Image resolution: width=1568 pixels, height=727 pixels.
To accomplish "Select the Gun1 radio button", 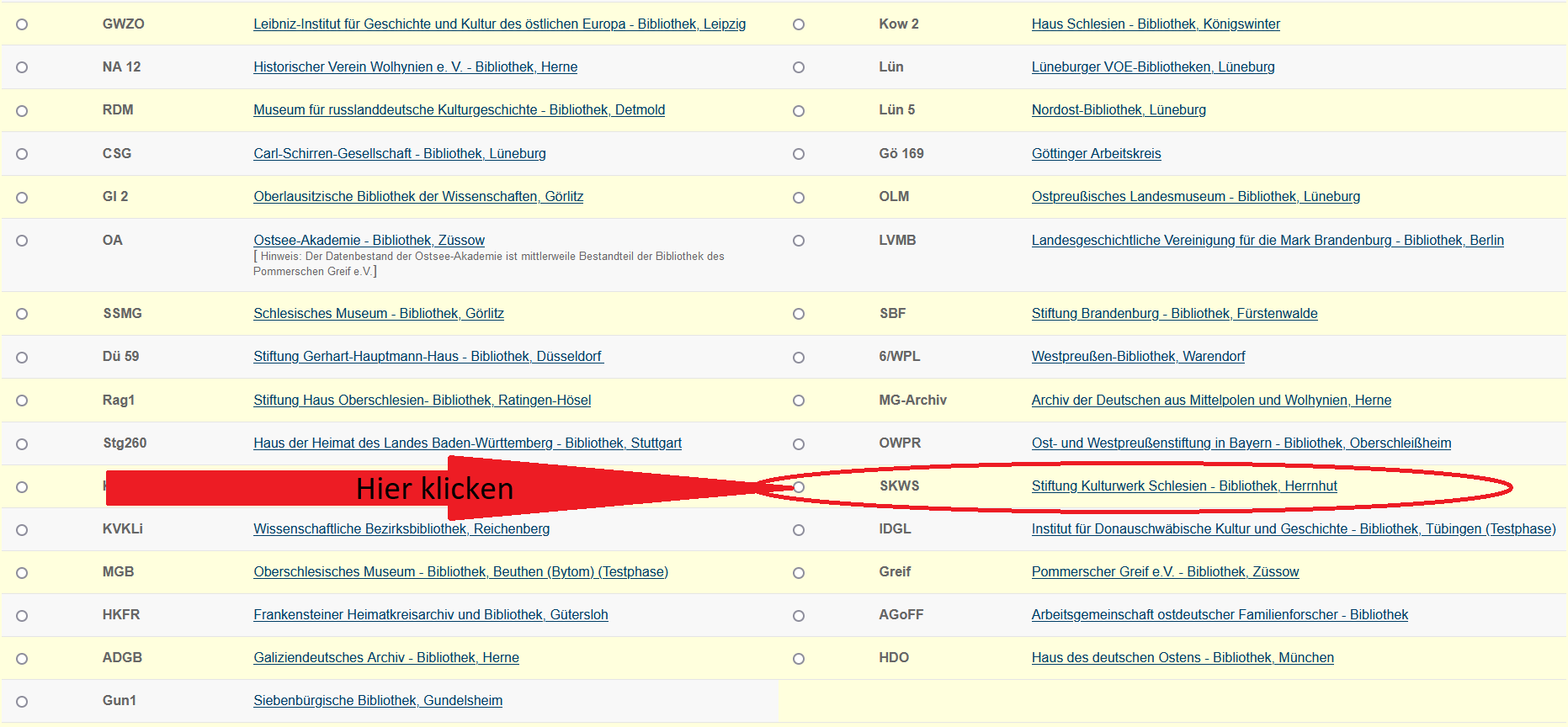I will point(22,702).
